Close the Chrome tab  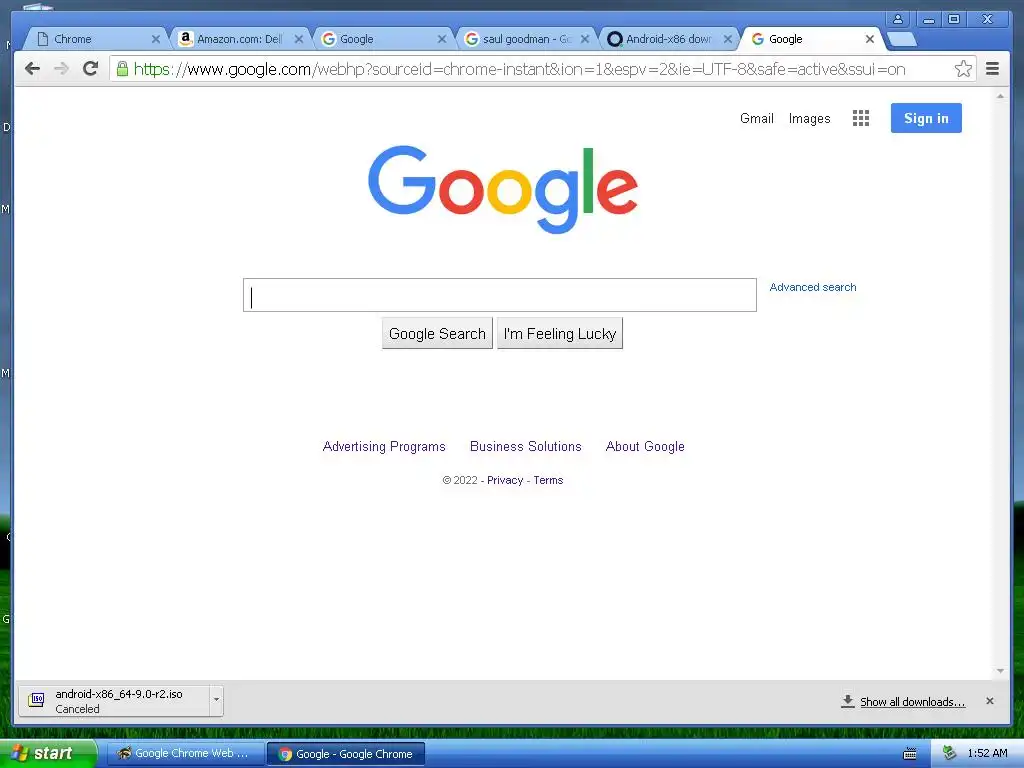155,39
